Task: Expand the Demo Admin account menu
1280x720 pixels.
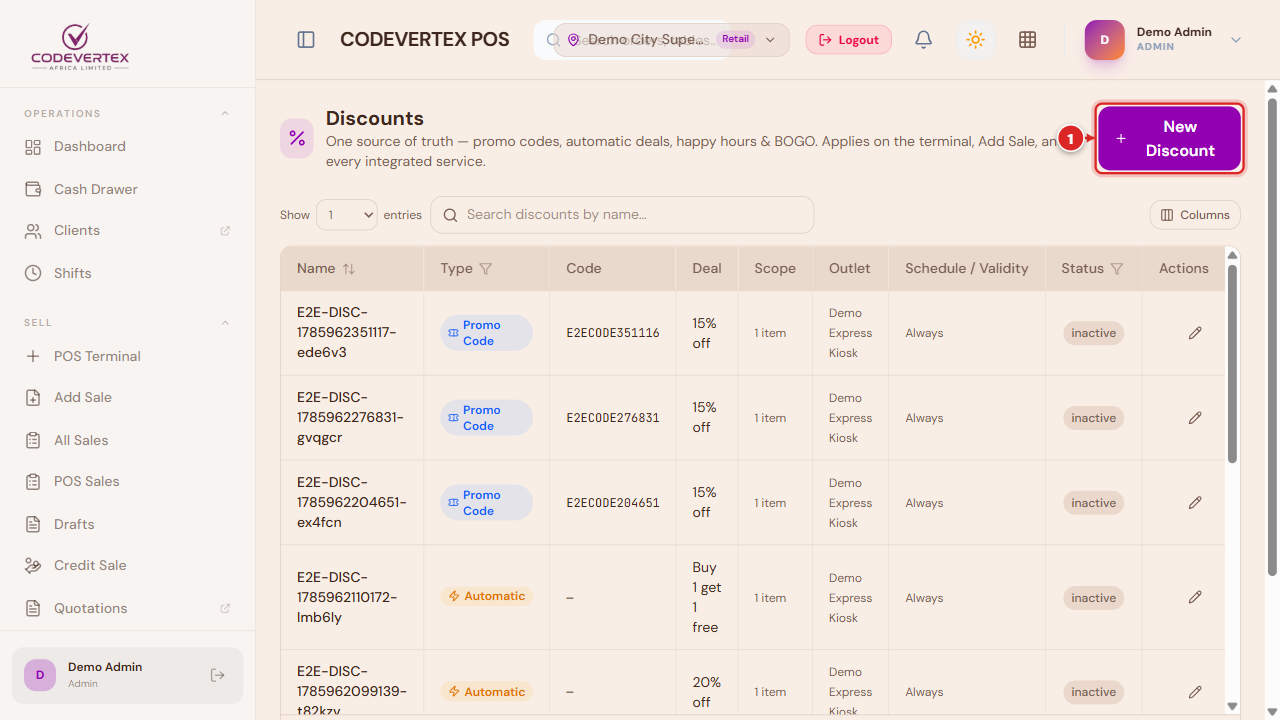Action: 1236,40
